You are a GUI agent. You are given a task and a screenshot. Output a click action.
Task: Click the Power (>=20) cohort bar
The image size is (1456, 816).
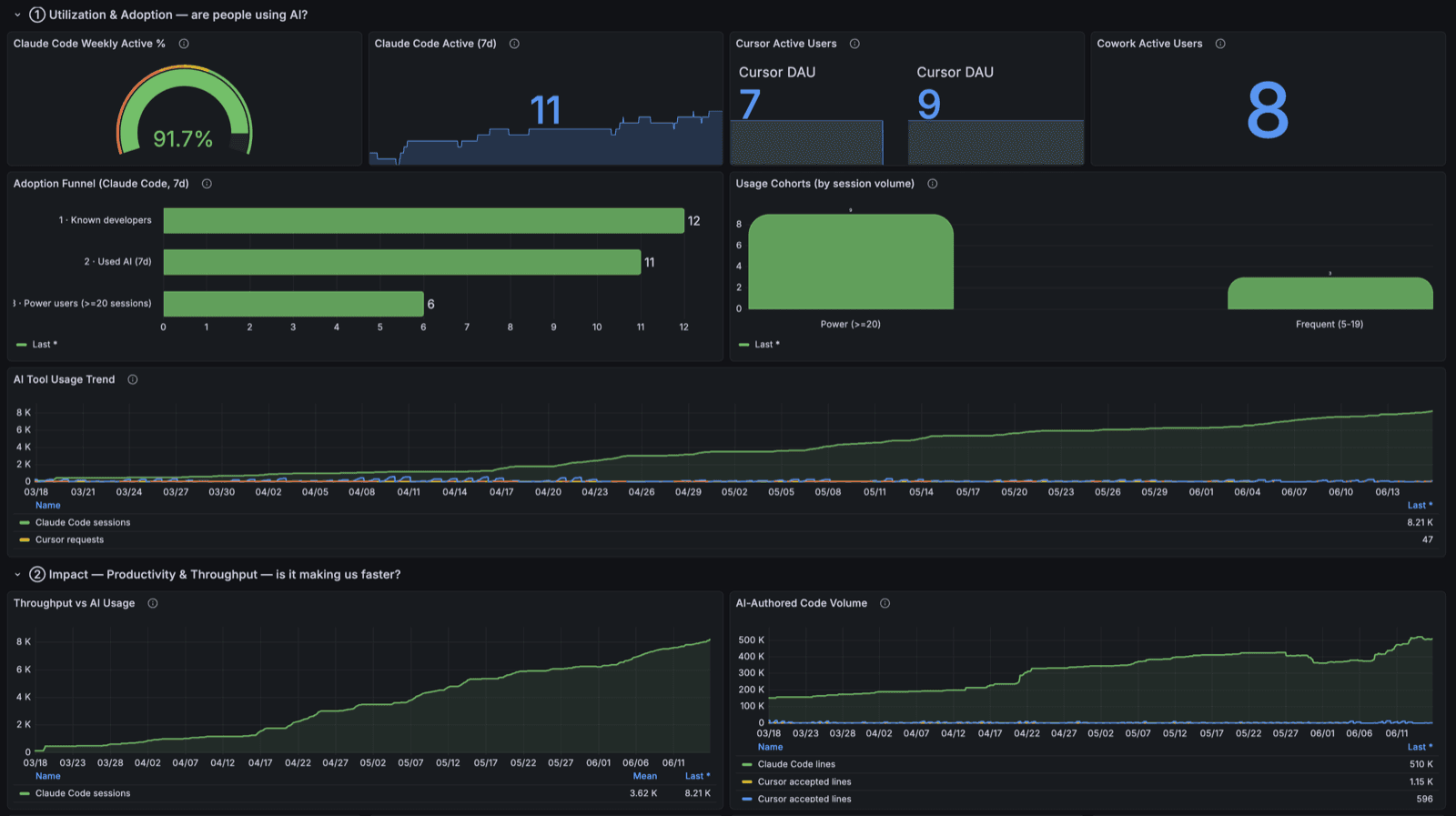851,262
